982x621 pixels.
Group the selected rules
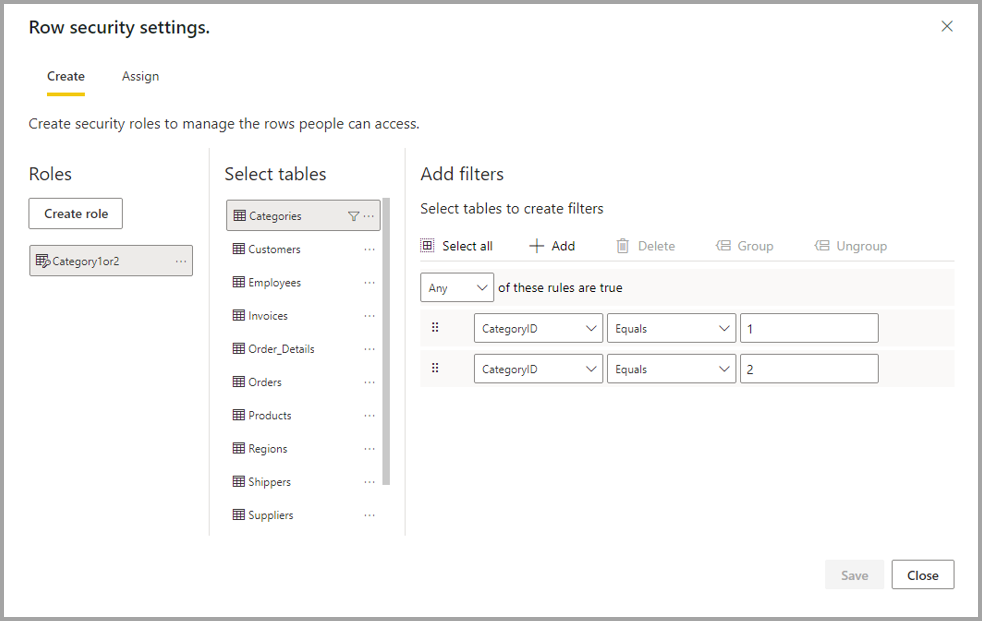tap(745, 246)
